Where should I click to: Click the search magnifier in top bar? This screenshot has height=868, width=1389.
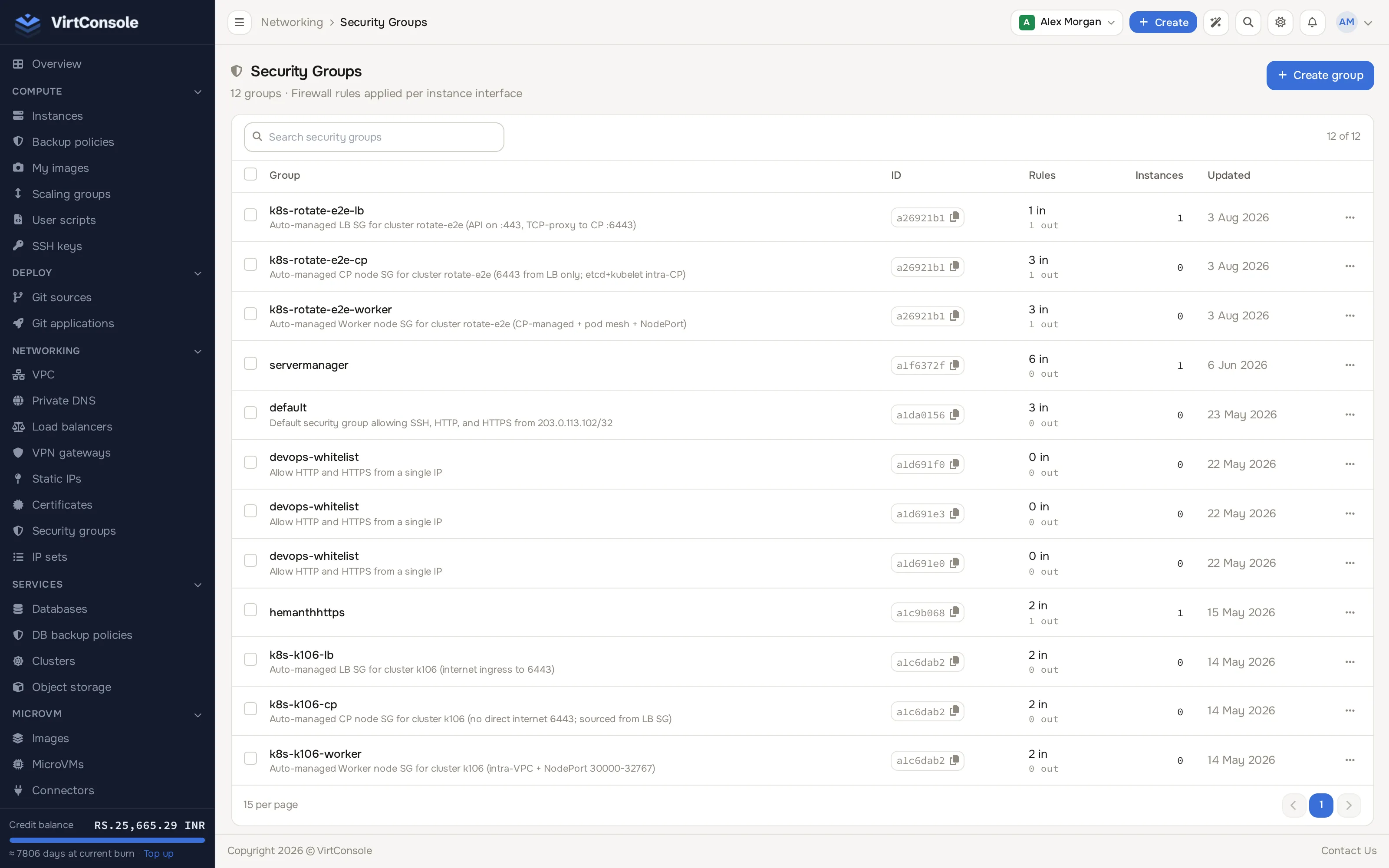click(x=1248, y=23)
